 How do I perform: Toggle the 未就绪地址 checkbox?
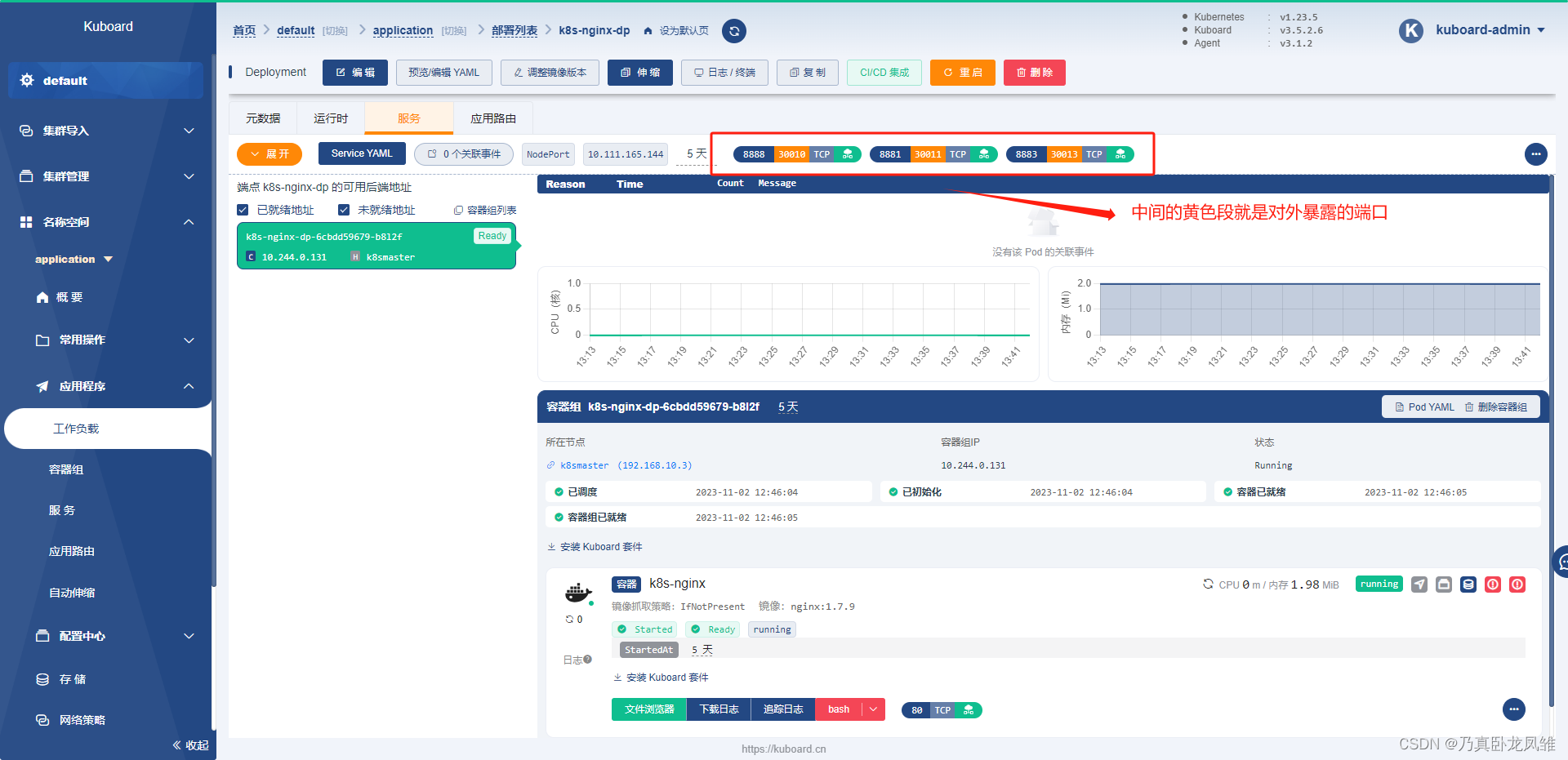344,210
